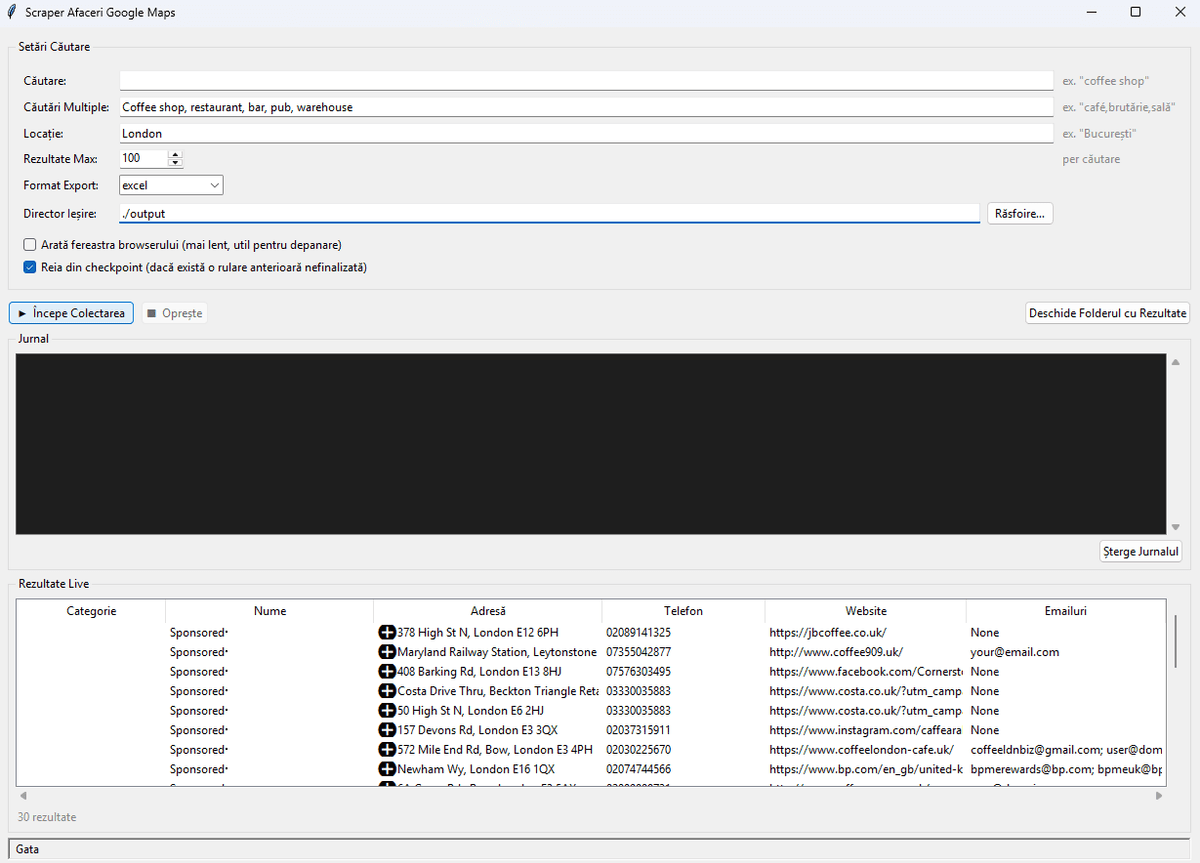Click the feather app icon in title bar

coord(11,12)
